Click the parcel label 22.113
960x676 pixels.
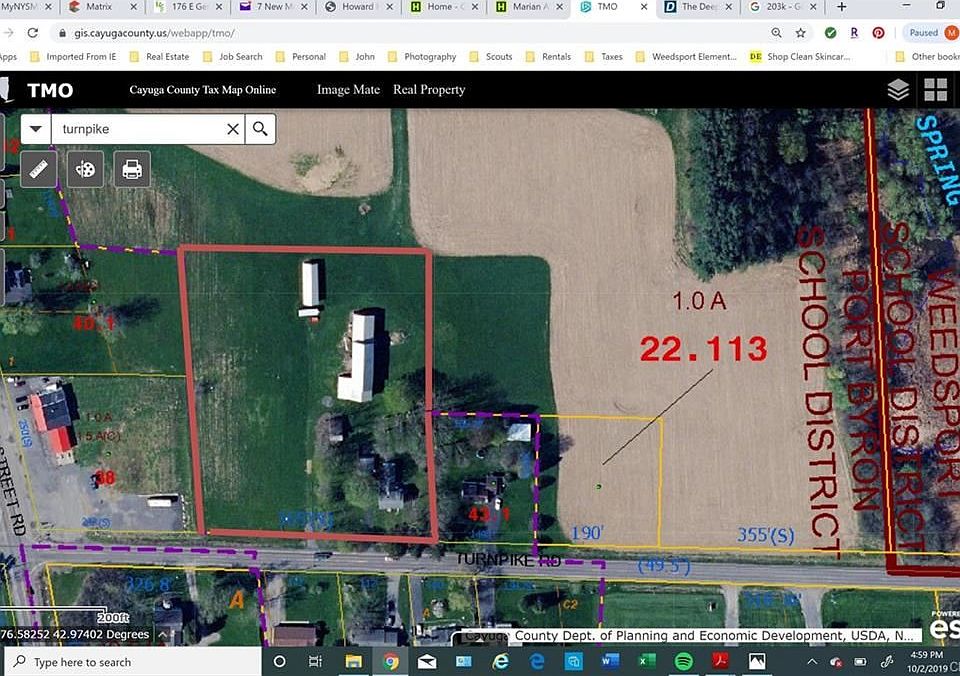coord(703,349)
